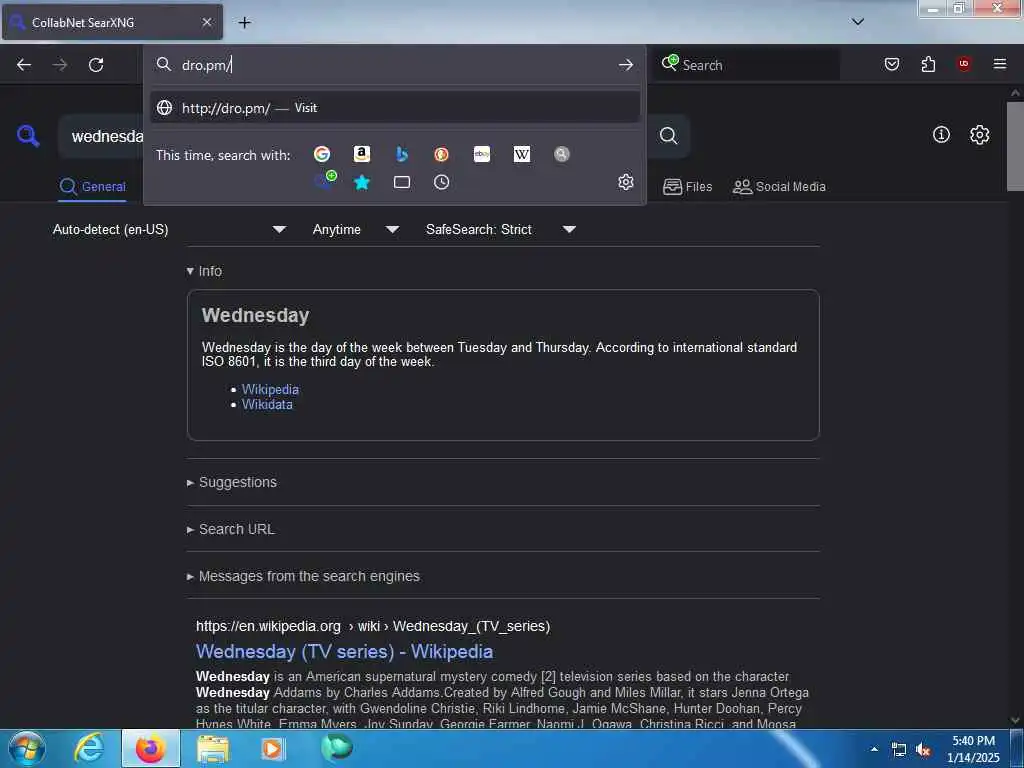The image size is (1024, 768).
Task: Open the Anytime time range dropdown
Action: coord(355,229)
